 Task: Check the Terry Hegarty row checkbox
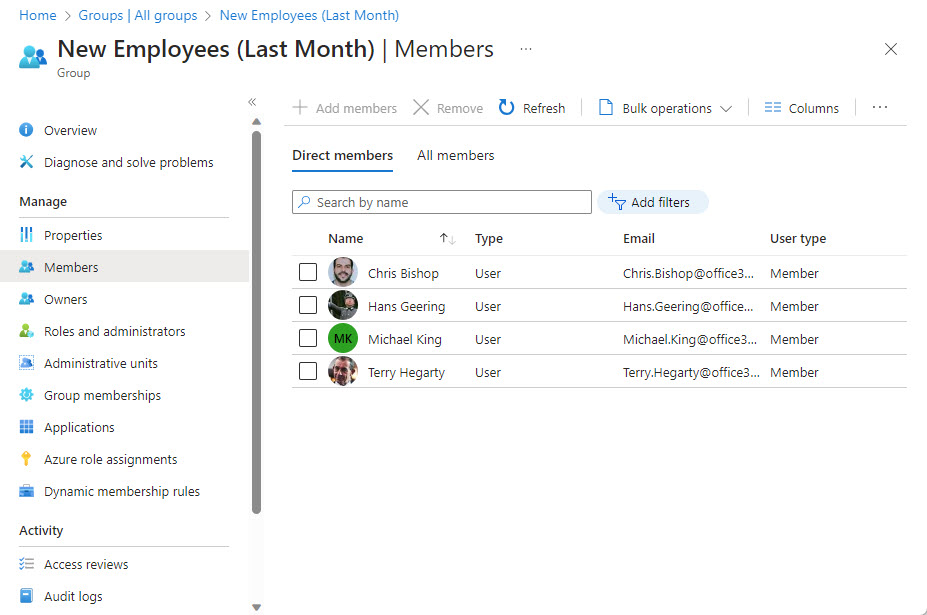(x=308, y=372)
